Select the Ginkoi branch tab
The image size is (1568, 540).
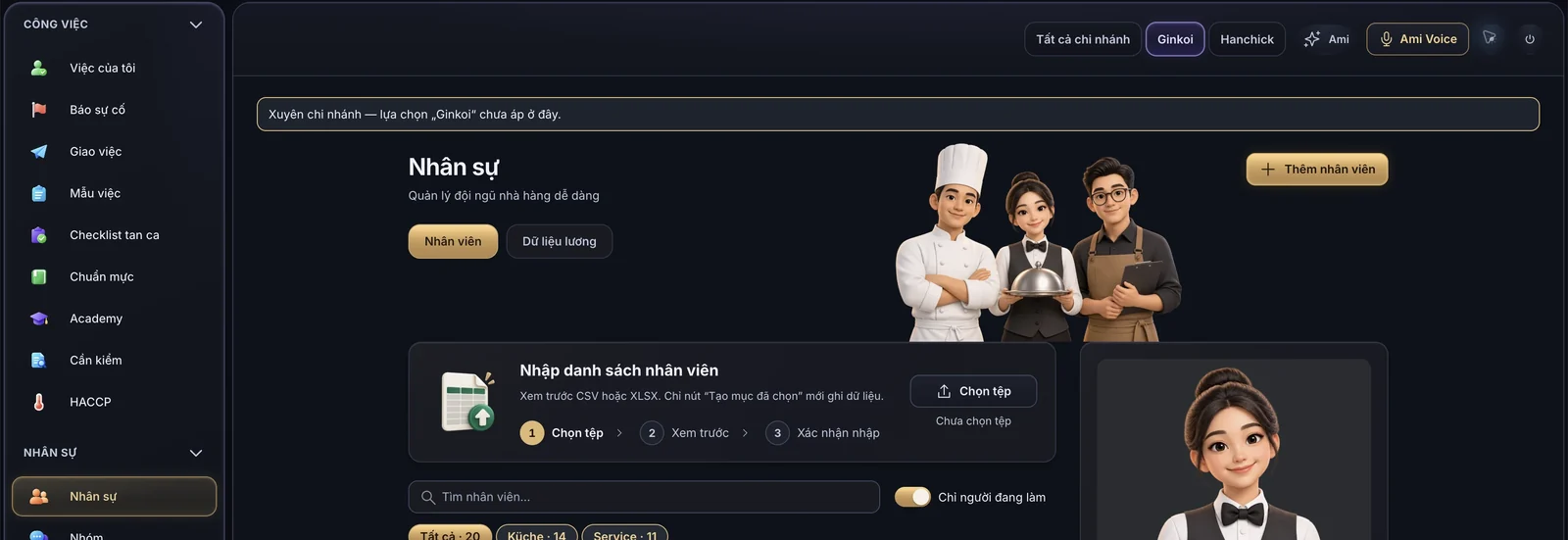(x=1175, y=39)
